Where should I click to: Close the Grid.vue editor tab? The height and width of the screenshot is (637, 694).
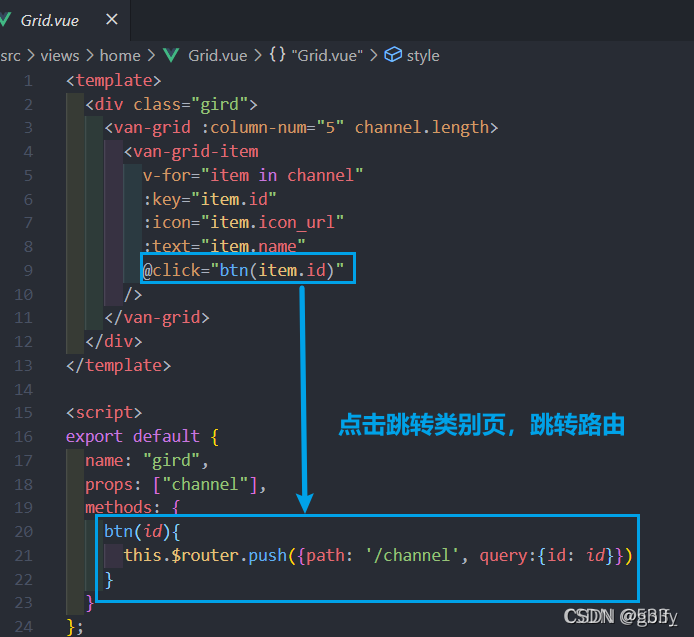pos(112,19)
